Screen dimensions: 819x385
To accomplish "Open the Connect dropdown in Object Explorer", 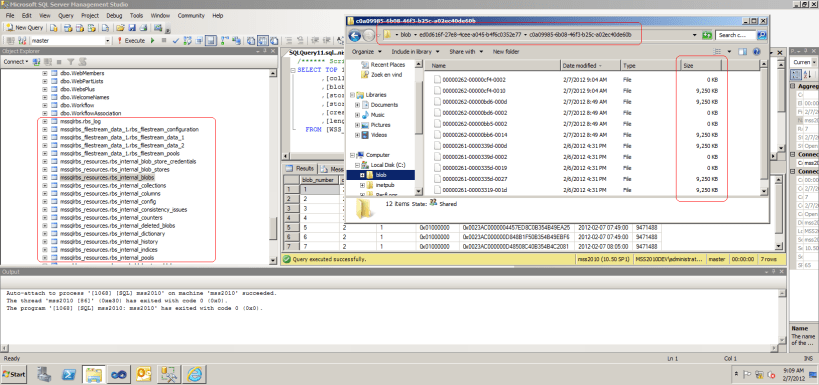I will pos(16,62).
